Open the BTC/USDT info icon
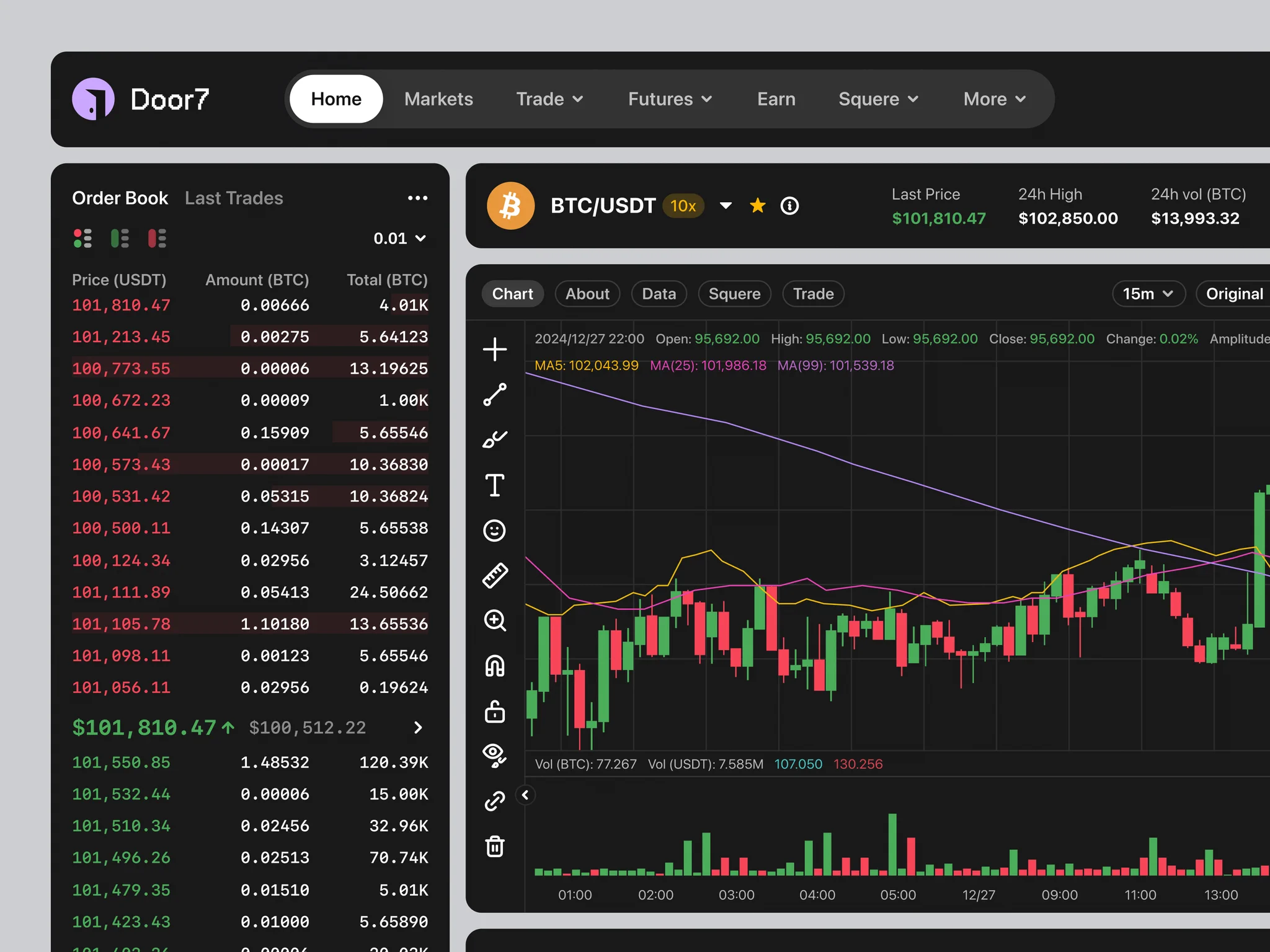Image resolution: width=1270 pixels, height=952 pixels. point(789,206)
